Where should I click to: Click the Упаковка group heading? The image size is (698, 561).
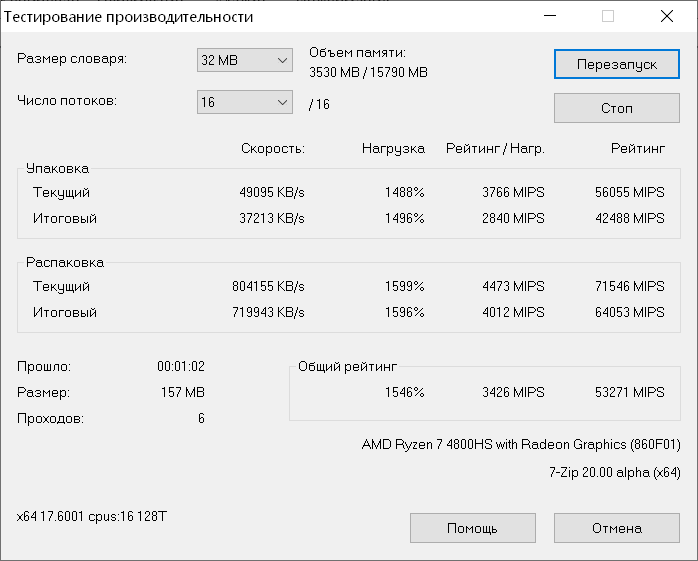(57, 169)
